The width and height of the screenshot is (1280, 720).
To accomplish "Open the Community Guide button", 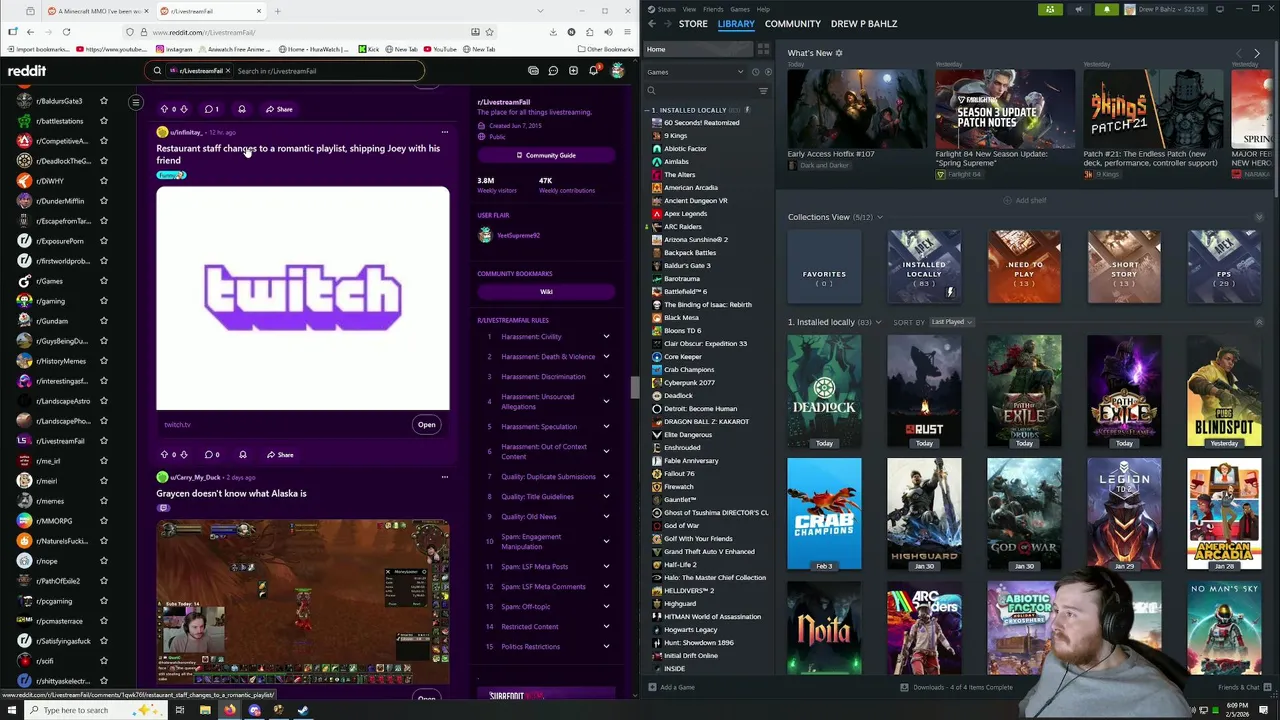I will pyautogui.click(x=546, y=155).
